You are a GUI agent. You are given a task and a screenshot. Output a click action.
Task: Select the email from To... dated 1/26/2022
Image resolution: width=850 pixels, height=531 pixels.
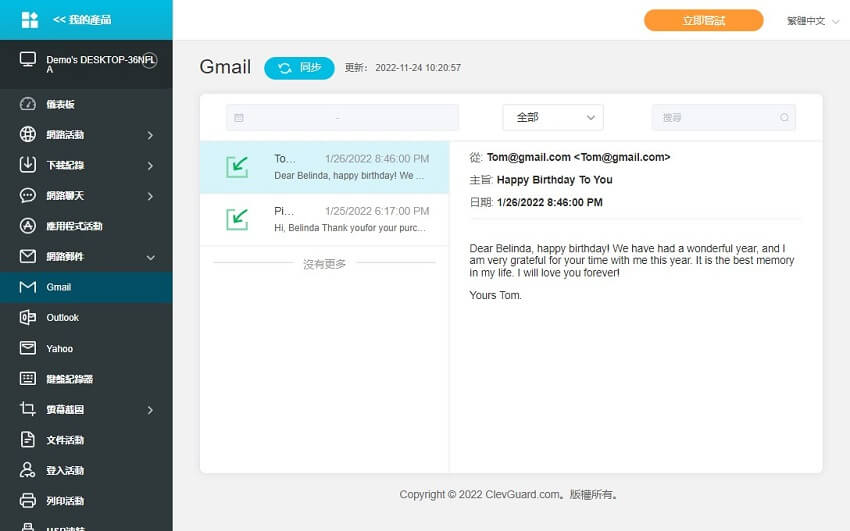(x=324, y=167)
